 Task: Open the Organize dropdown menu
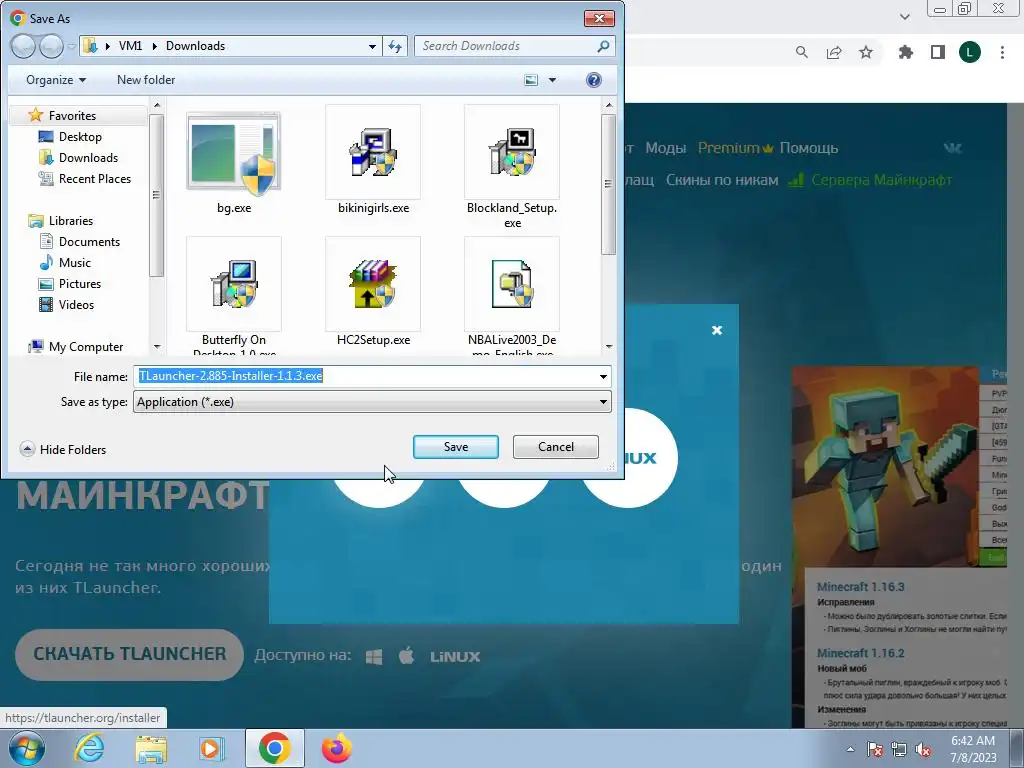coord(56,80)
